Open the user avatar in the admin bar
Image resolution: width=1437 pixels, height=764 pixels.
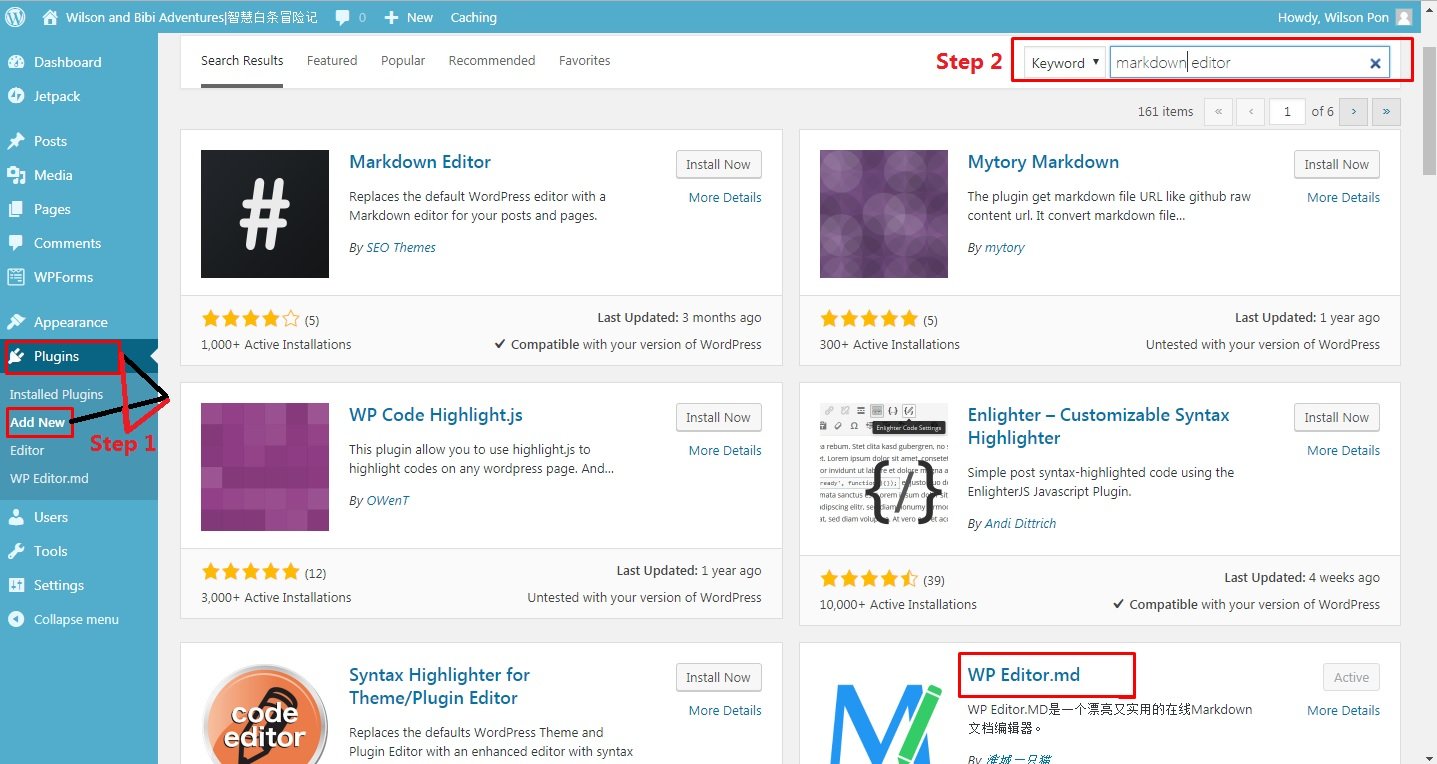click(1404, 17)
